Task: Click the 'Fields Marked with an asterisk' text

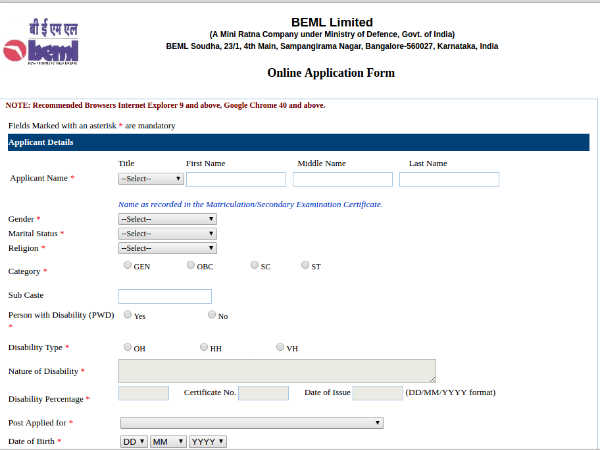Action: pos(92,126)
